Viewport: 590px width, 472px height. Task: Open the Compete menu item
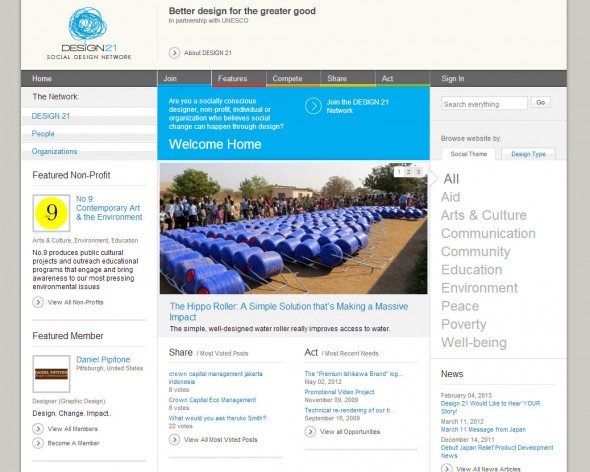tap(293, 79)
